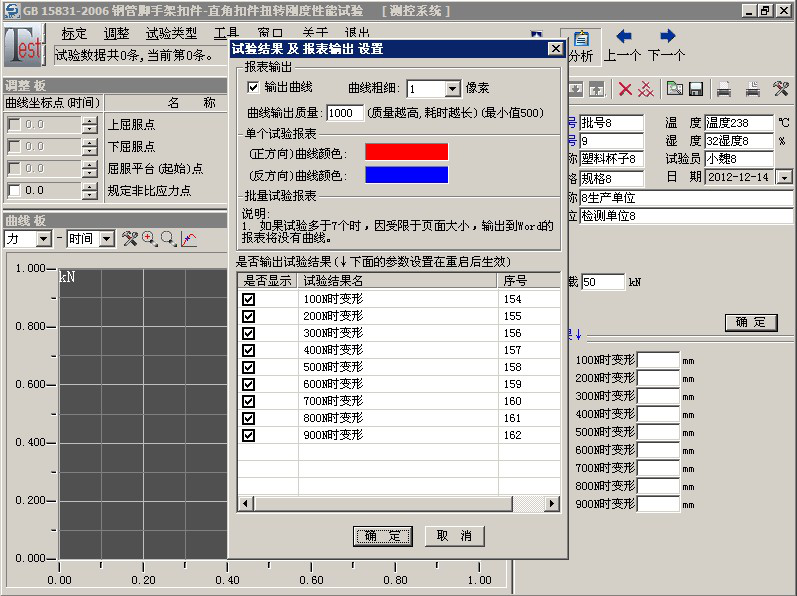The height and width of the screenshot is (596, 797).
Task: Toggle display checkbox for 100N时变形 row
Action: 249,299
